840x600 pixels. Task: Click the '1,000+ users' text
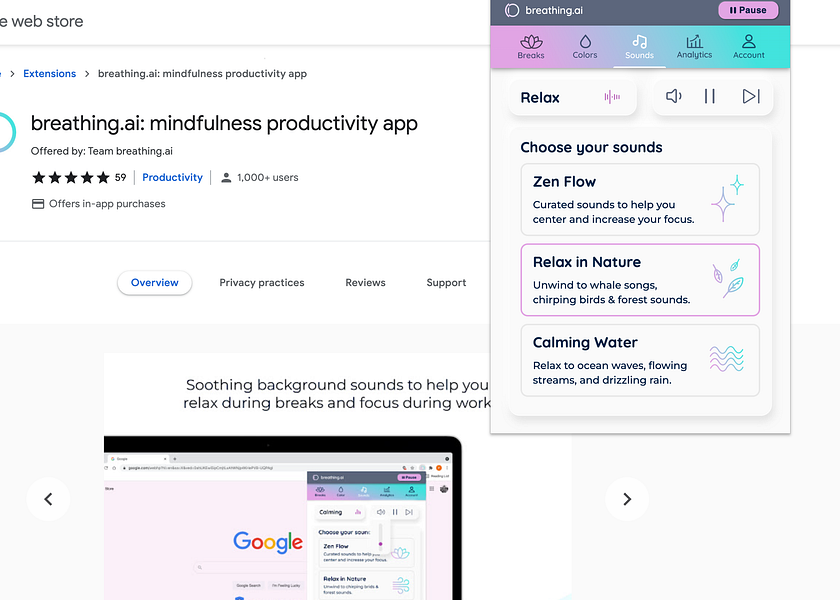coord(268,177)
